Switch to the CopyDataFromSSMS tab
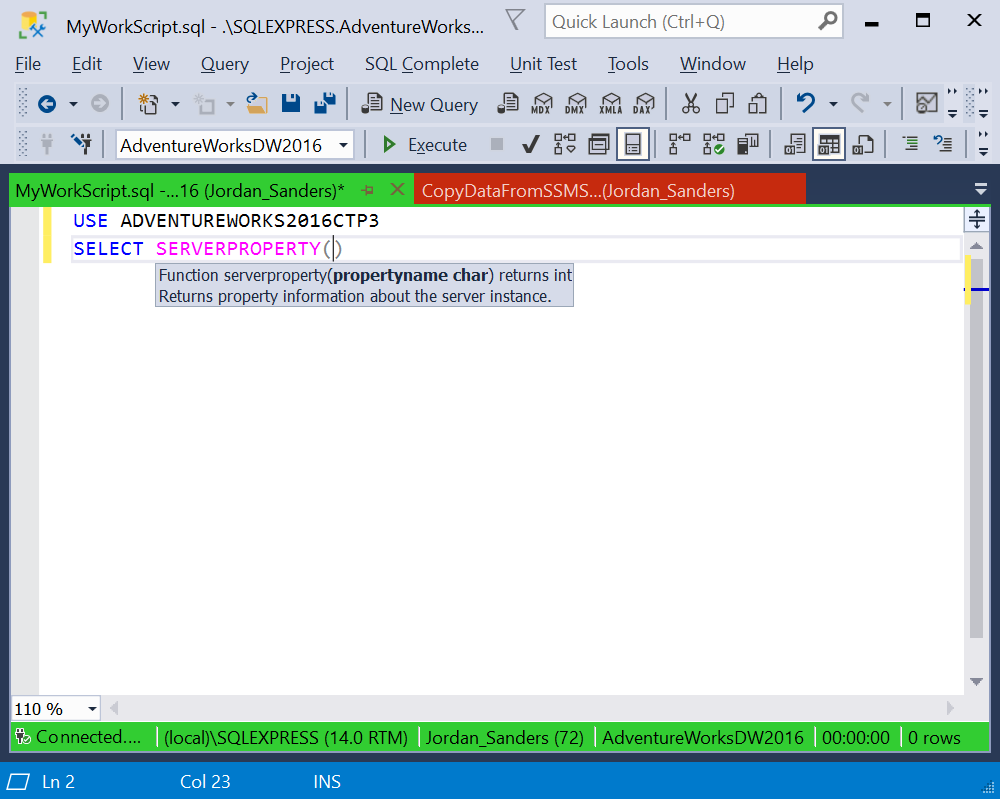This screenshot has width=1000, height=799. point(610,190)
